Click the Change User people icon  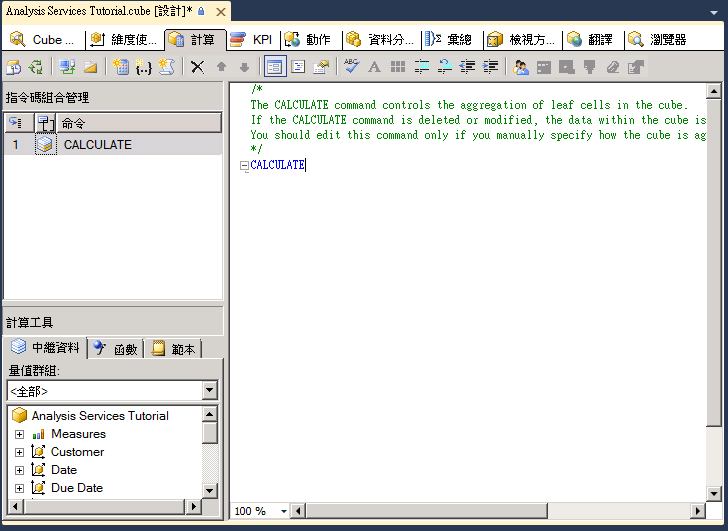[x=521, y=67]
